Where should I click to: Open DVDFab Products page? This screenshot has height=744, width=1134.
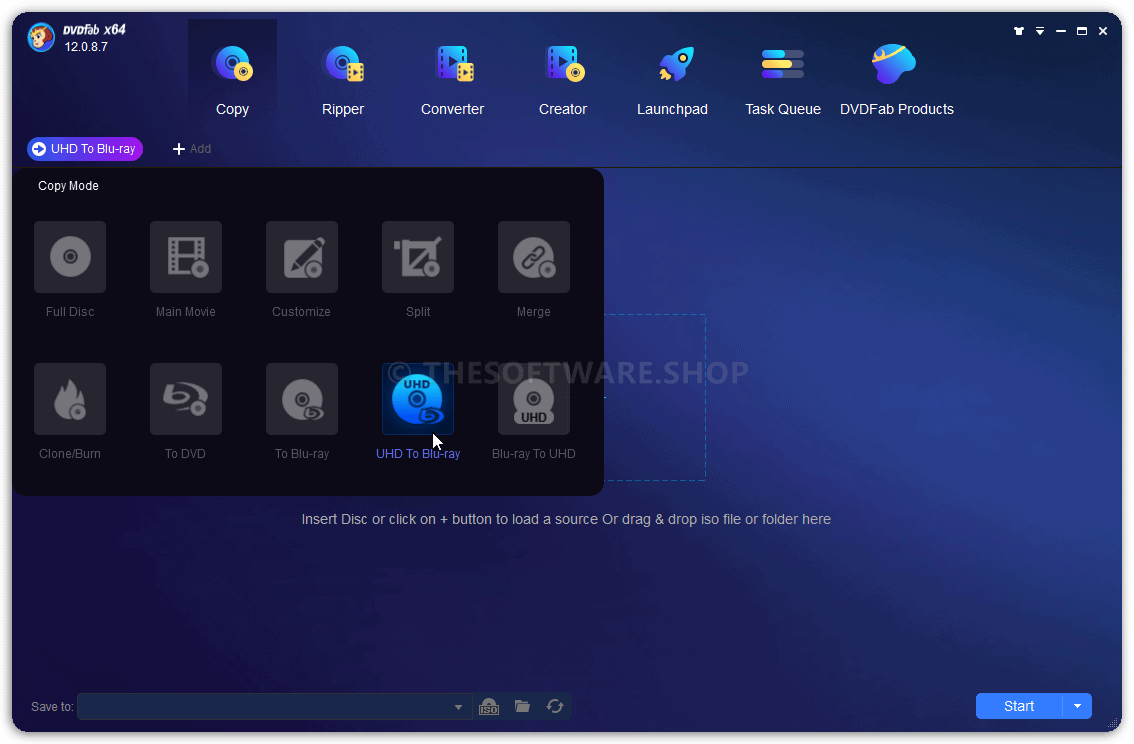[897, 80]
